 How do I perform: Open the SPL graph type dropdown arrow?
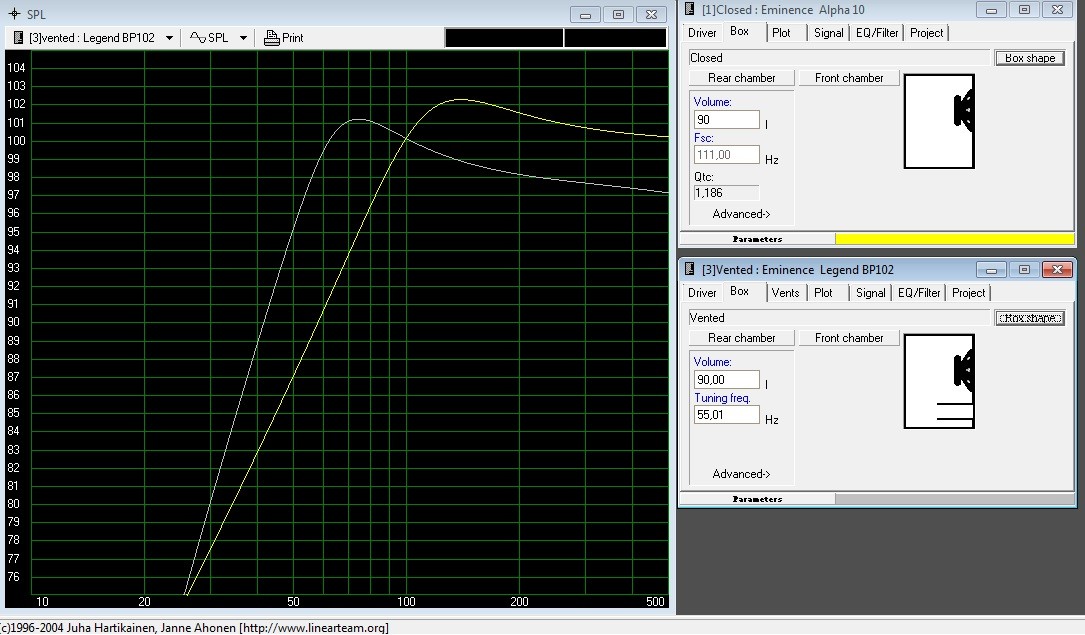click(244, 38)
